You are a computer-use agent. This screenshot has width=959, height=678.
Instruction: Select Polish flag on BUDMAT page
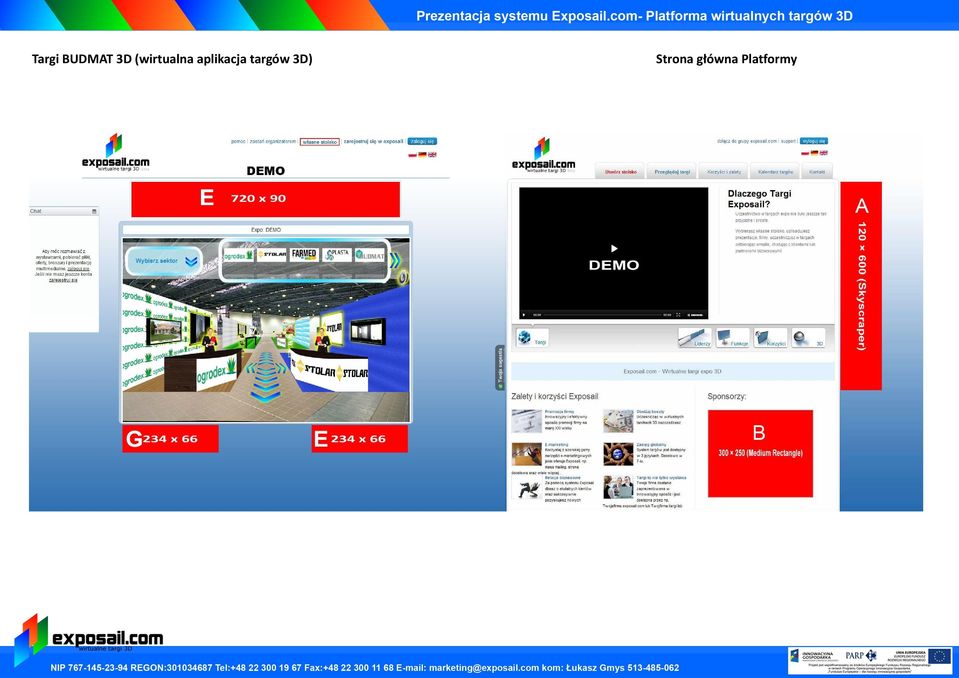413,155
